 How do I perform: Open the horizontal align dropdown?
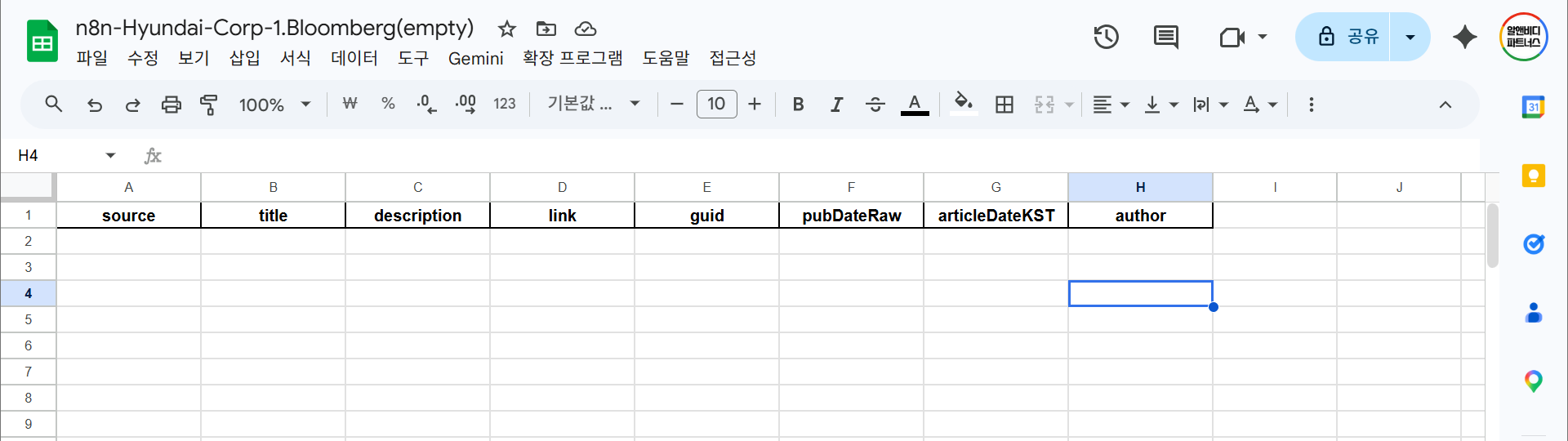coord(1111,105)
